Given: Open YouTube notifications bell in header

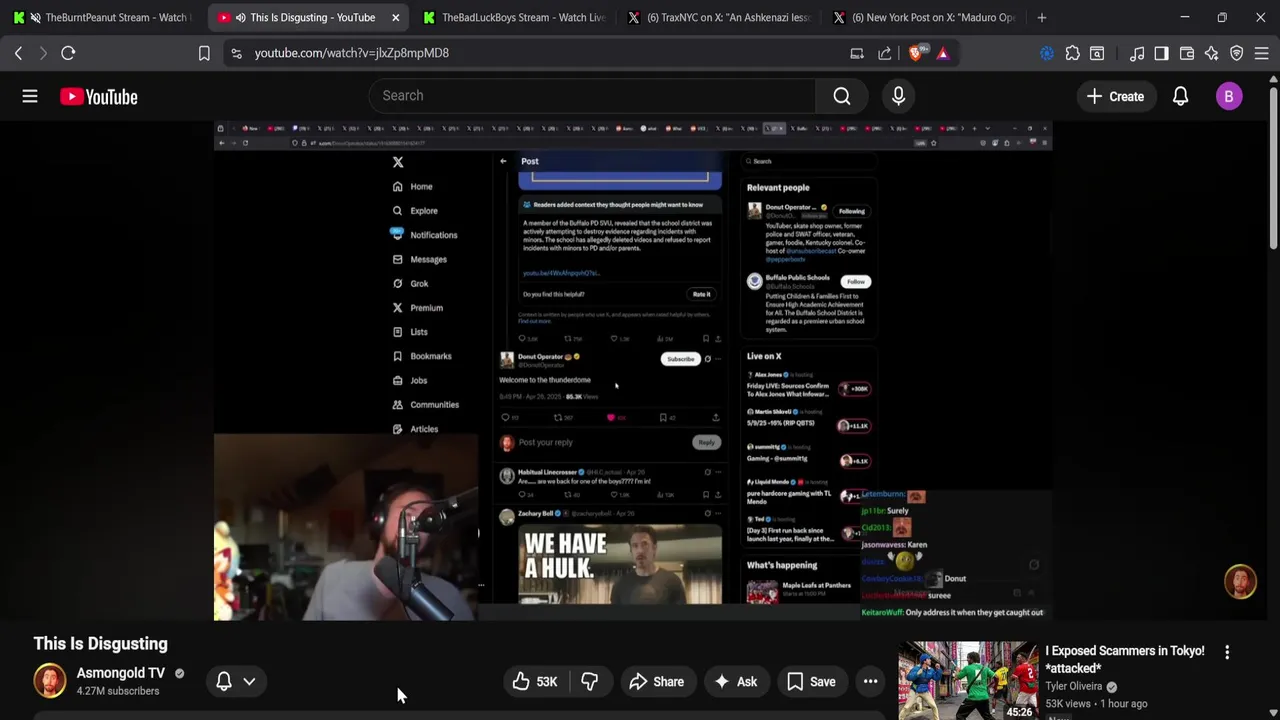Looking at the screenshot, I should pos(1180,96).
